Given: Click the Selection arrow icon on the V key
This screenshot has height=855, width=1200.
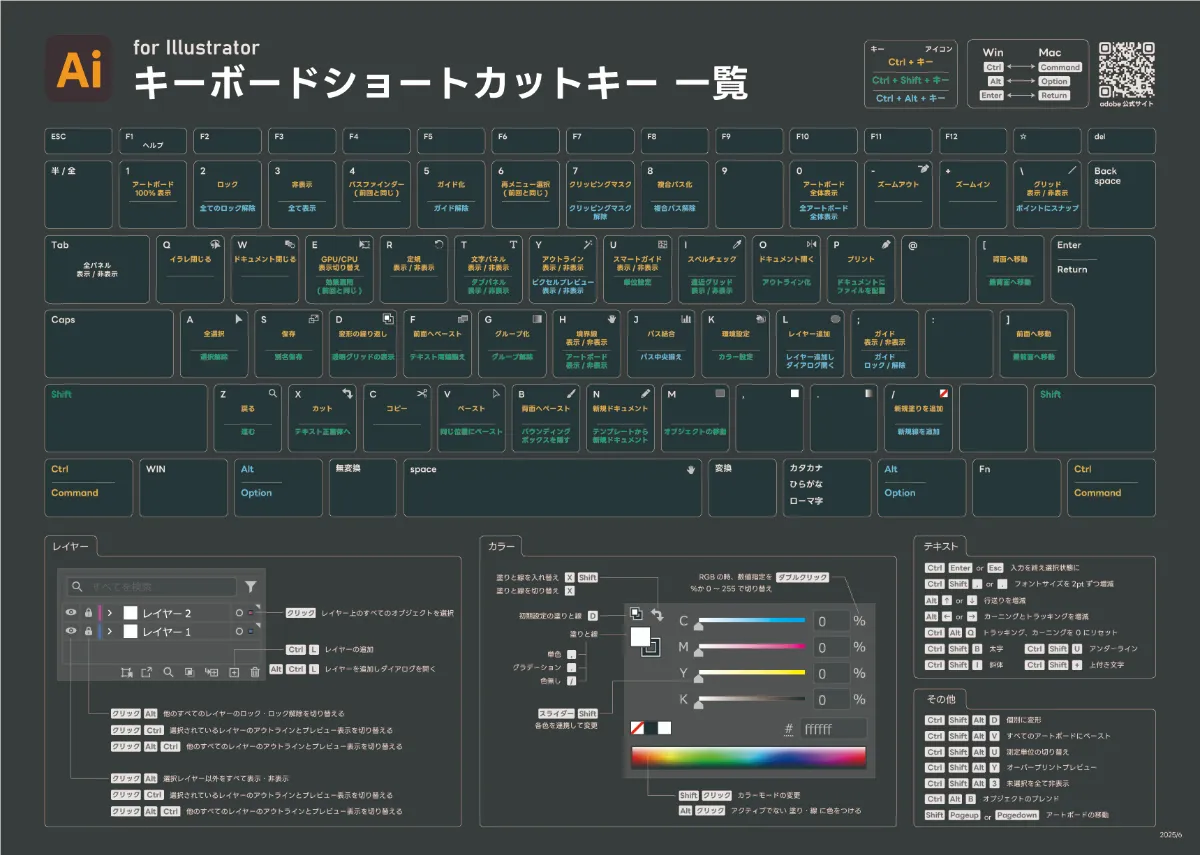Looking at the screenshot, I should (497, 393).
